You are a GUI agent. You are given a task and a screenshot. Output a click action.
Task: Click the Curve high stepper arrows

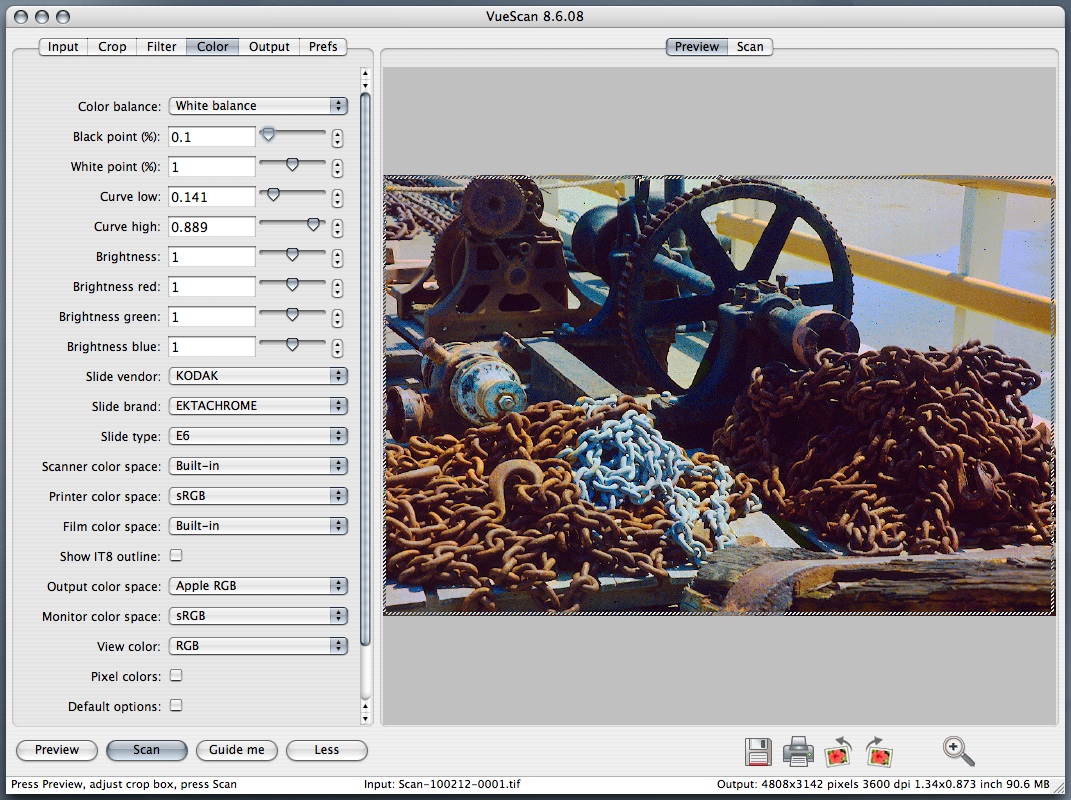(x=338, y=227)
